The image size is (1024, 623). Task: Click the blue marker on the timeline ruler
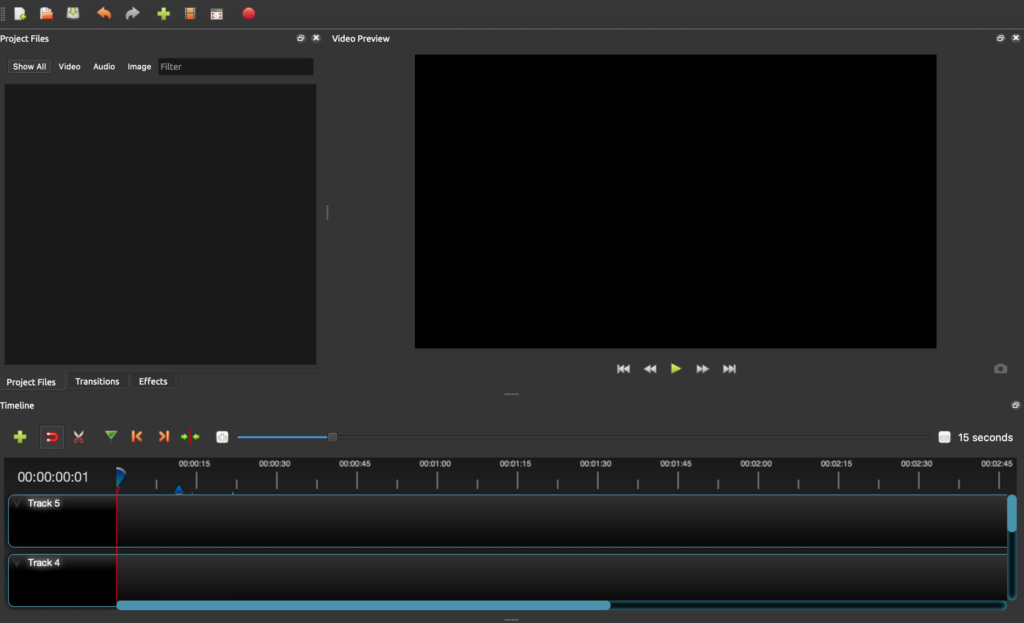click(x=178, y=489)
